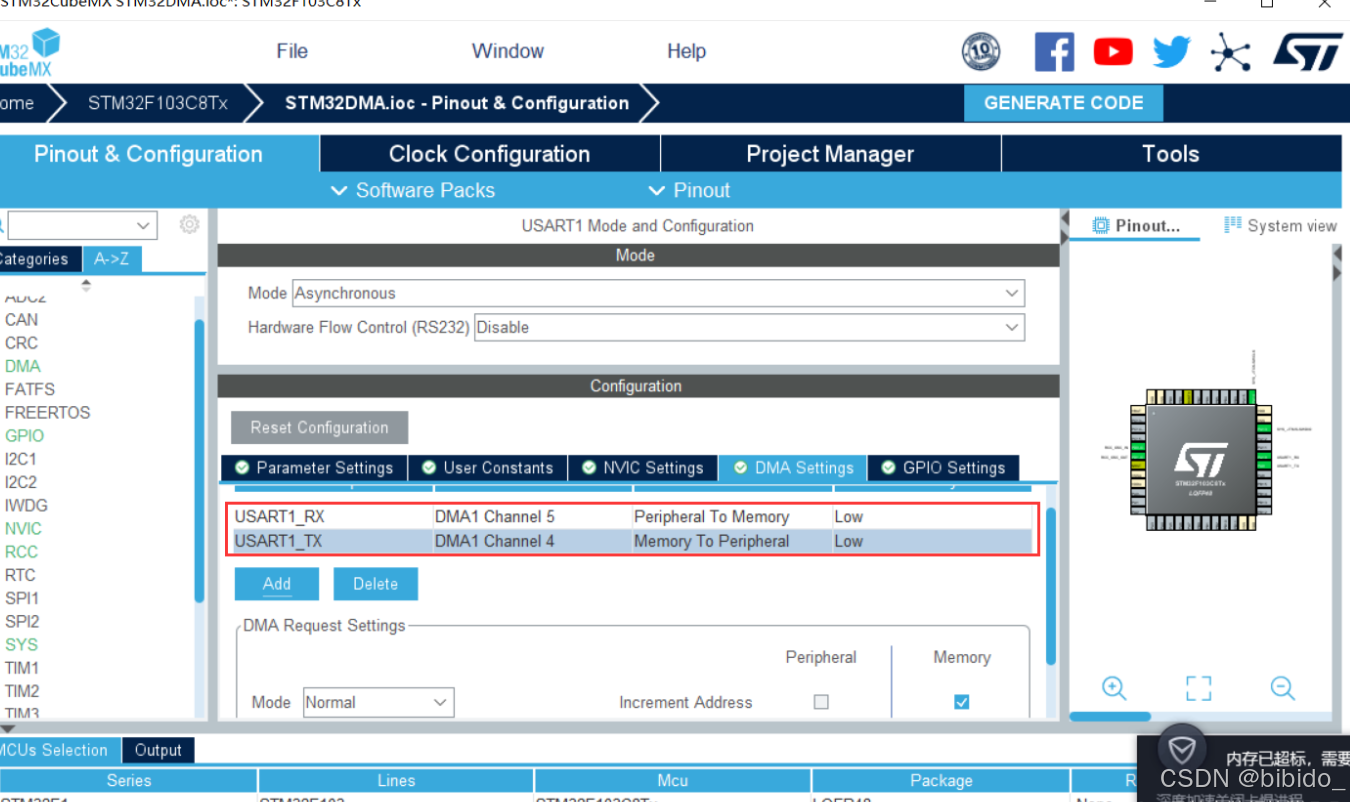Click the configuration panel vertical scrollbar
Image resolution: width=1350 pixels, height=802 pixels.
point(1050,585)
